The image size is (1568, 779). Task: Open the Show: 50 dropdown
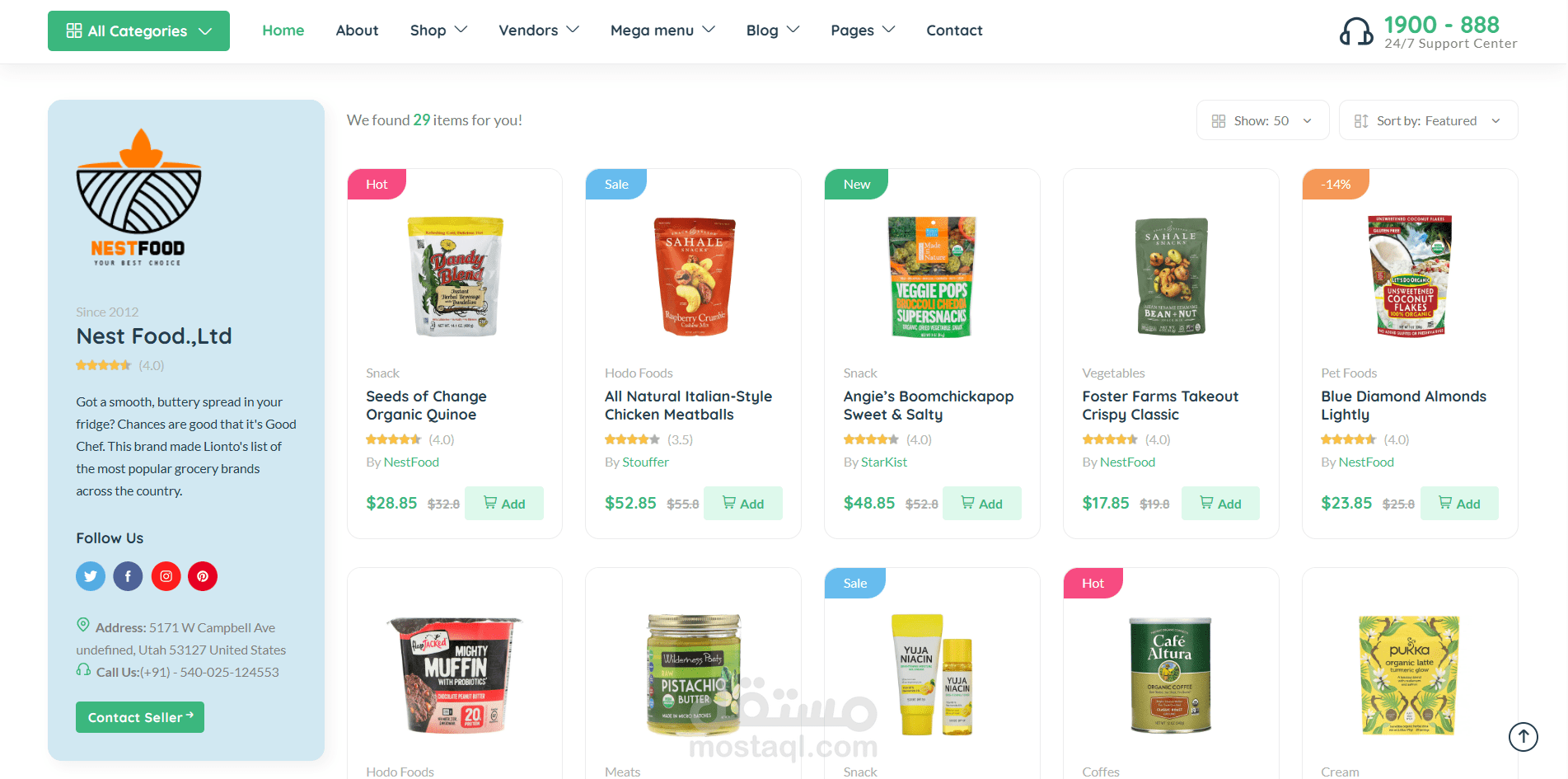tap(1262, 120)
